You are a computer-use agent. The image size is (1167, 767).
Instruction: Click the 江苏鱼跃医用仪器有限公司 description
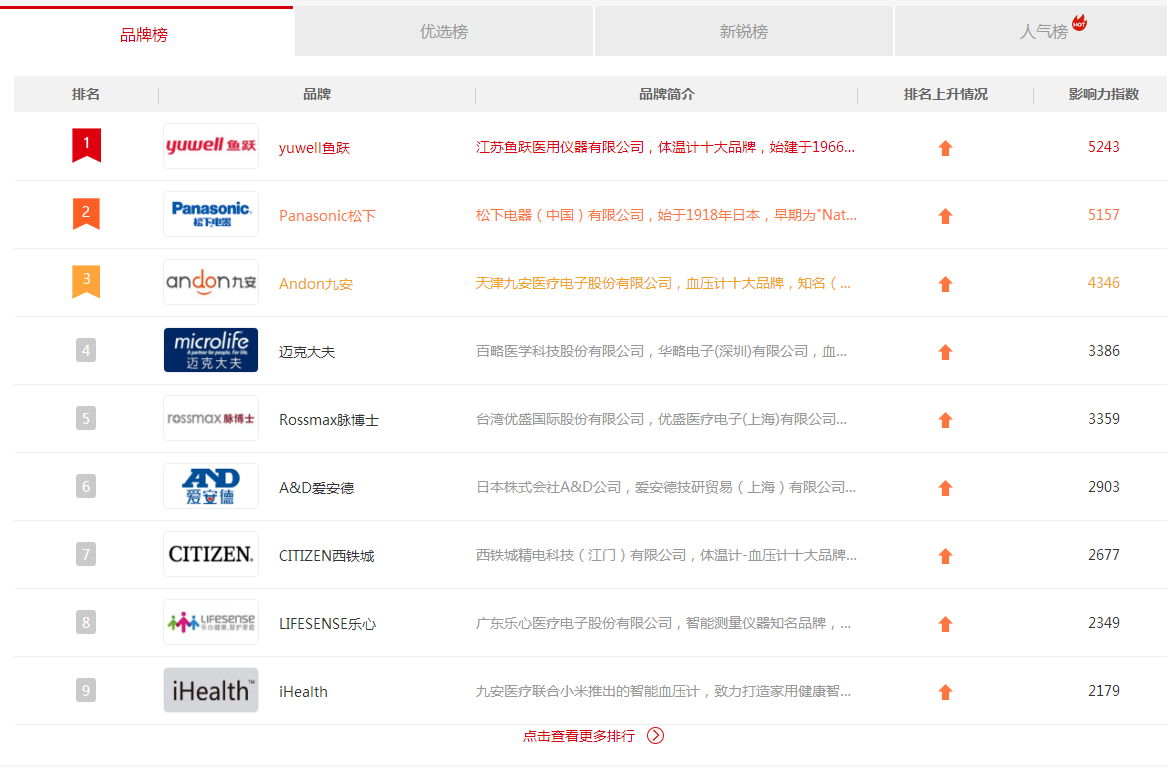pos(665,147)
